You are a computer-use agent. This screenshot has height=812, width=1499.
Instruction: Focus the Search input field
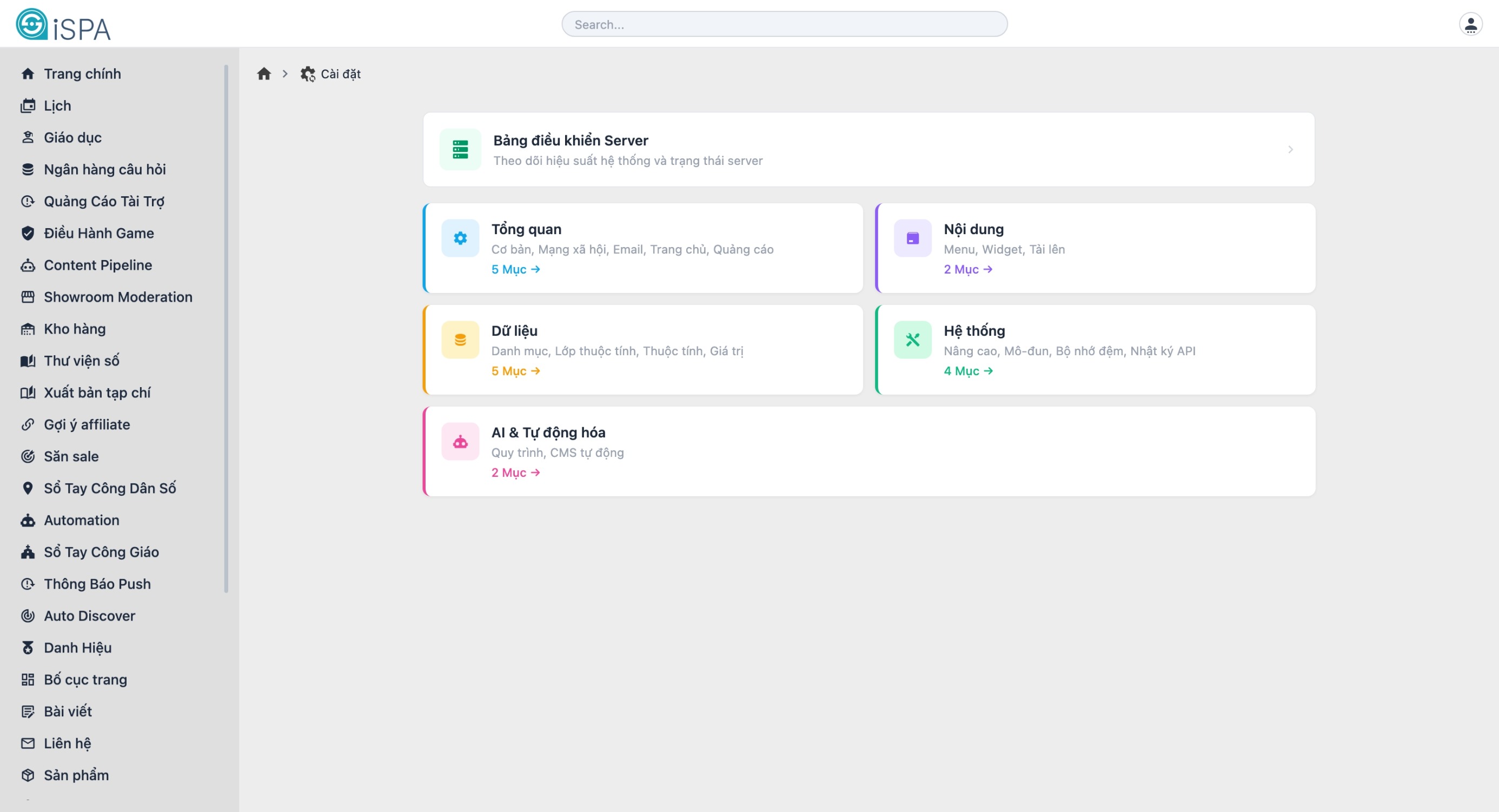pyautogui.click(x=785, y=24)
